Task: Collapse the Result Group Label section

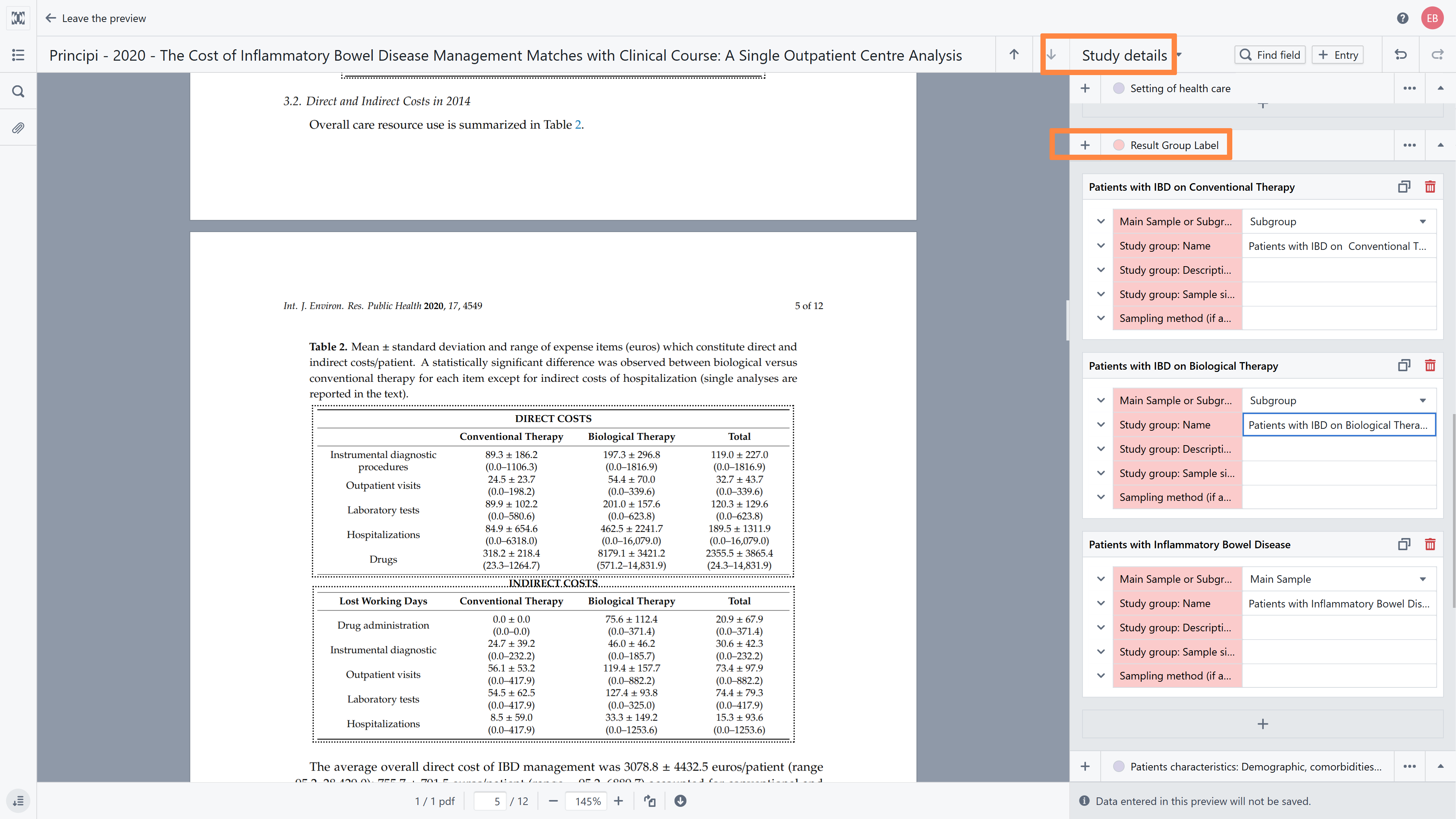Action: [x=1441, y=145]
